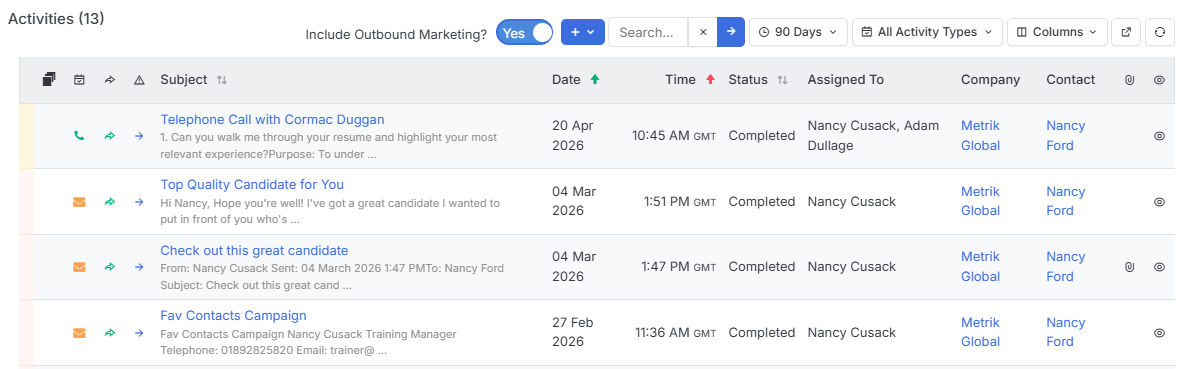Click green forward icon on Check out great candidate row
The image size is (1200, 369).
109,267
